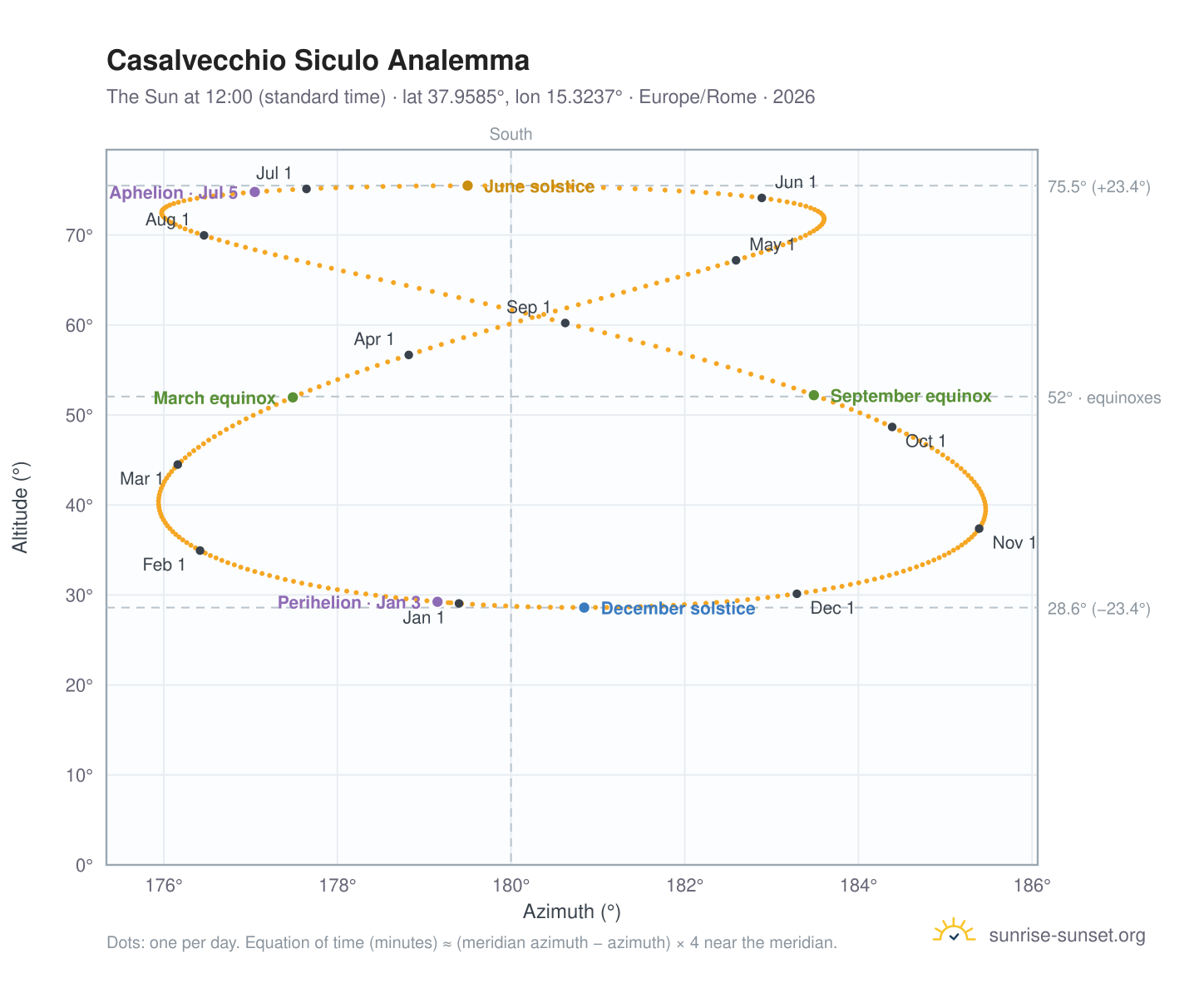
Task: Click the chart title Casalvecchio Siculo Analemma
Action: pyautogui.click(x=318, y=61)
